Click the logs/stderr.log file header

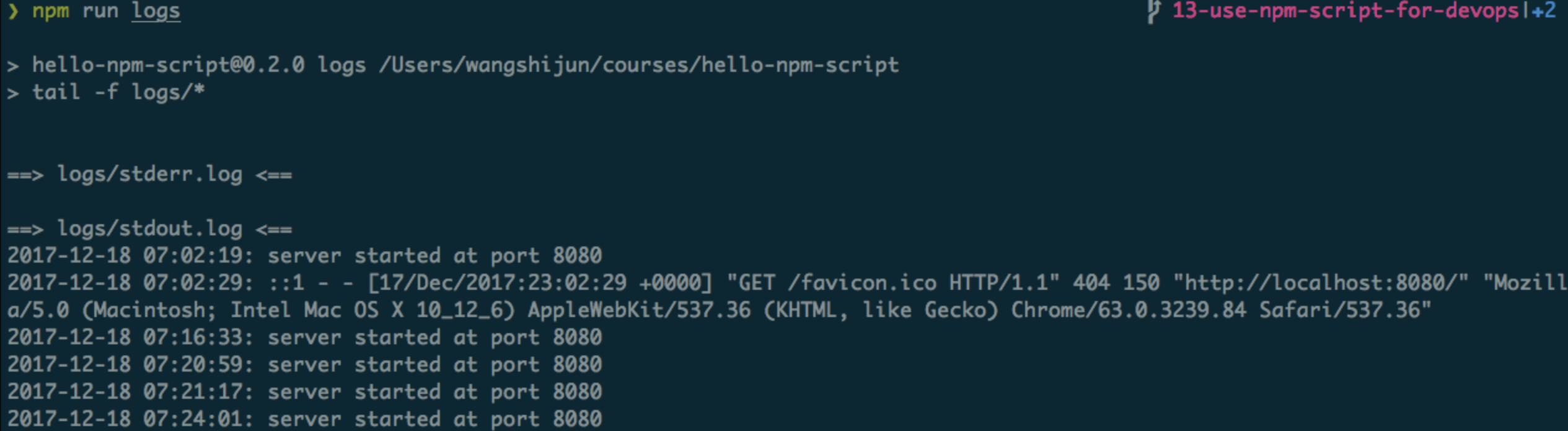(x=149, y=175)
